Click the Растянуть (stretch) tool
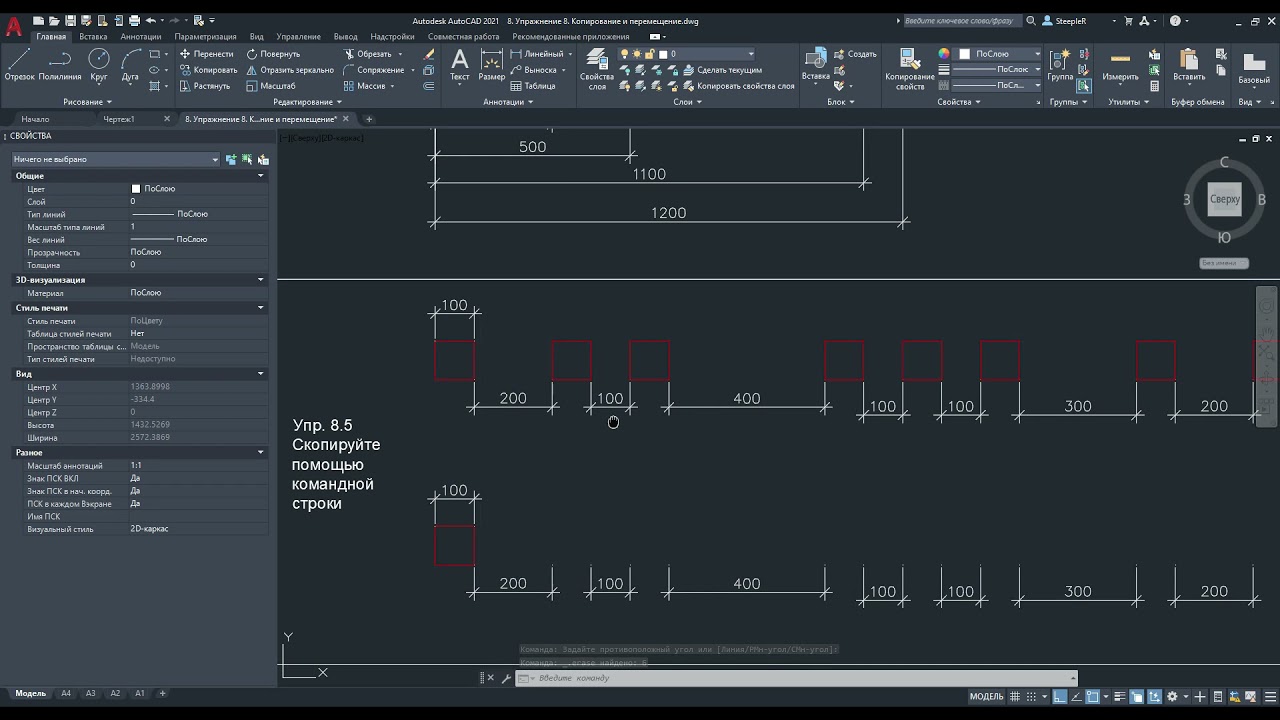Image resolution: width=1280 pixels, height=720 pixels. click(x=205, y=86)
